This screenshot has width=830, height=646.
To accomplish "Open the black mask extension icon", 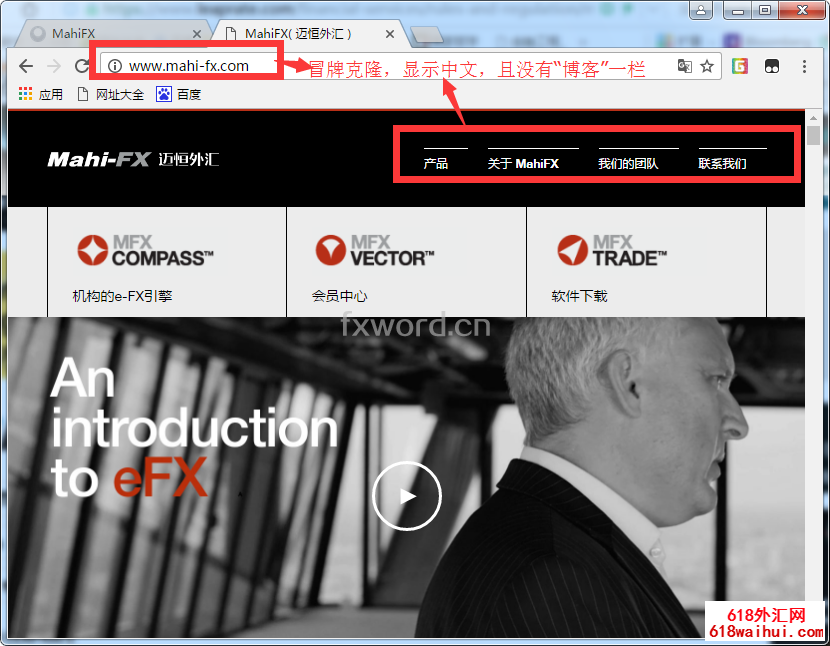I will [x=772, y=66].
